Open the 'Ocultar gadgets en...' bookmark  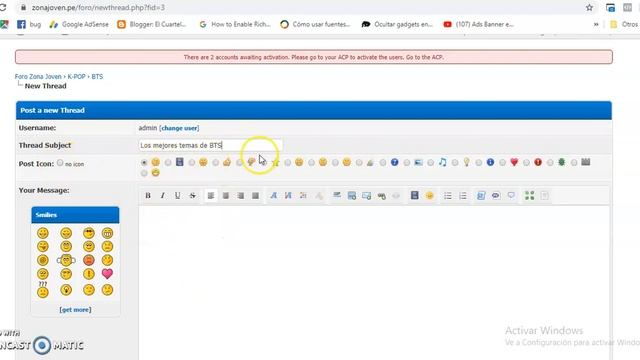pos(397,24)
